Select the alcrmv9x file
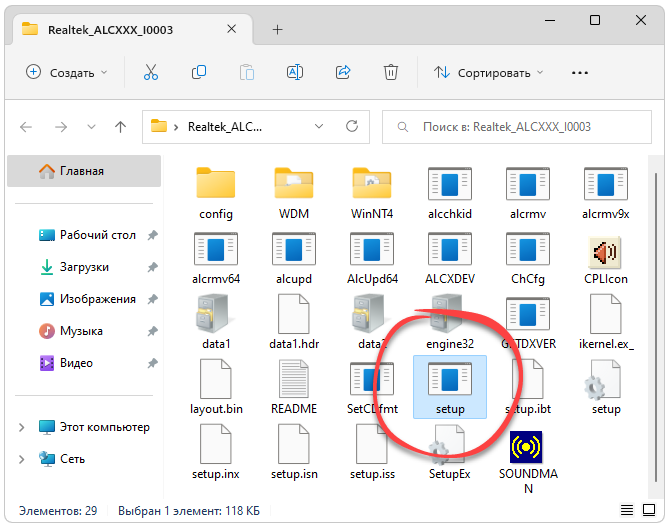The height and width of the screenshot is (528, 668). click(606, 193)
